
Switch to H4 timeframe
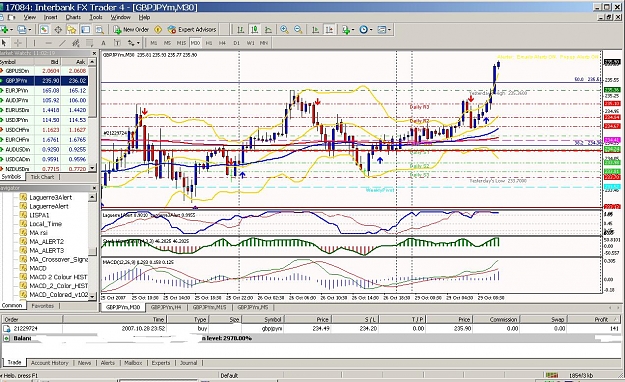[x=222, y=43]
